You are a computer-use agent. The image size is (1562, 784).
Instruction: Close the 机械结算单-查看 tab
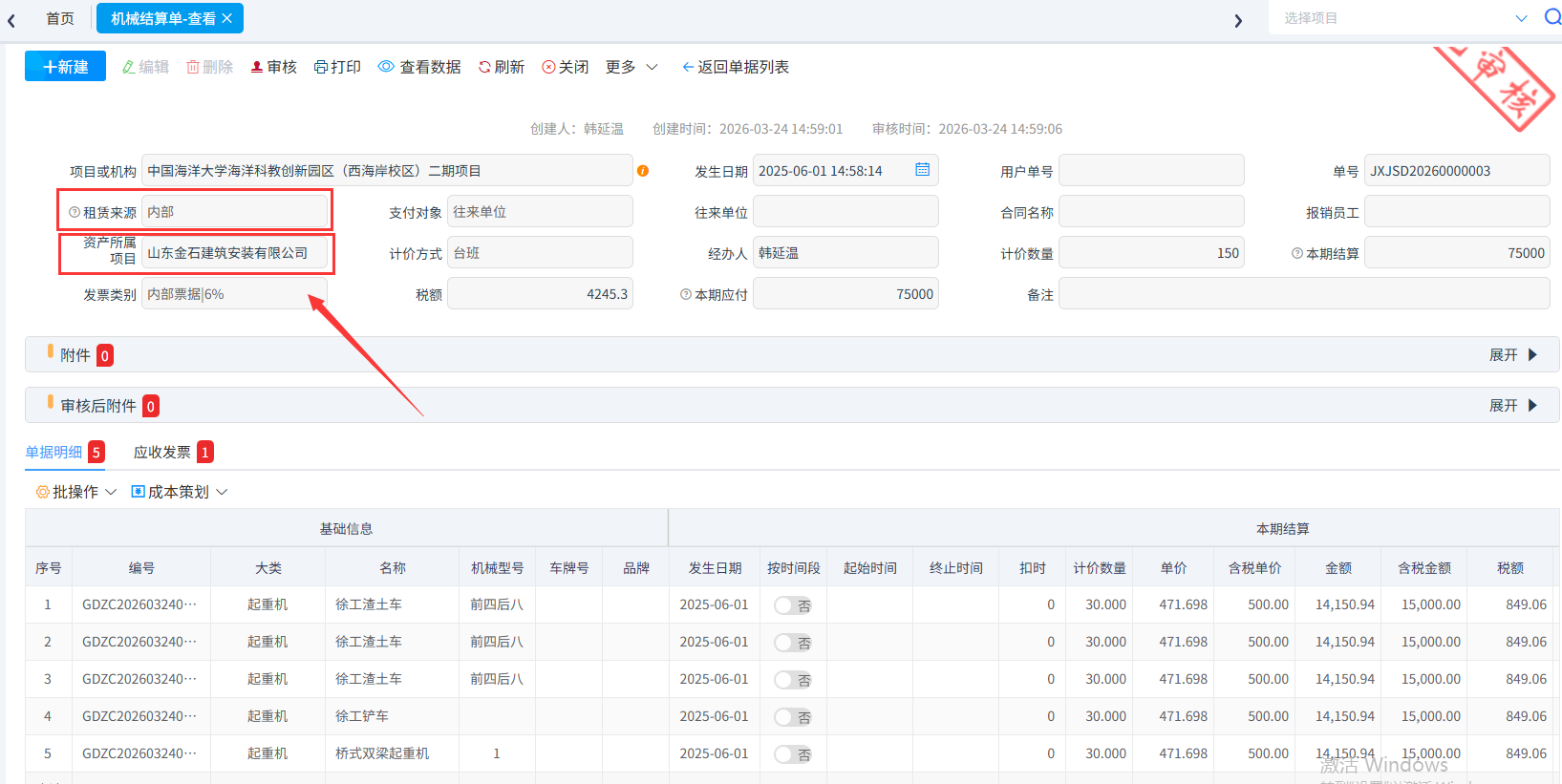pyautogui.click(x=227, y=18)
